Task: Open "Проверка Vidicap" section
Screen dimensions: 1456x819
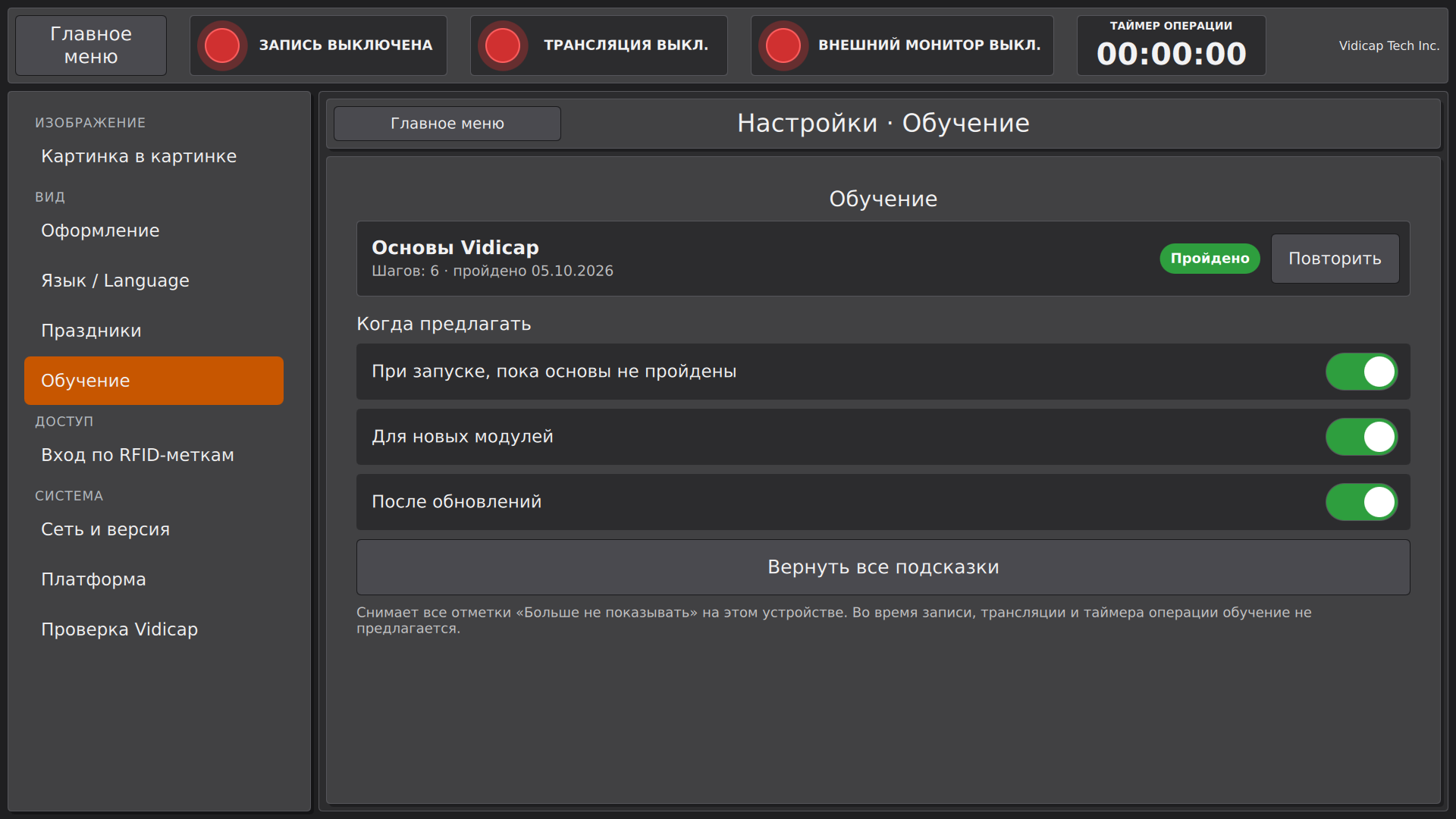Action: 154,629
